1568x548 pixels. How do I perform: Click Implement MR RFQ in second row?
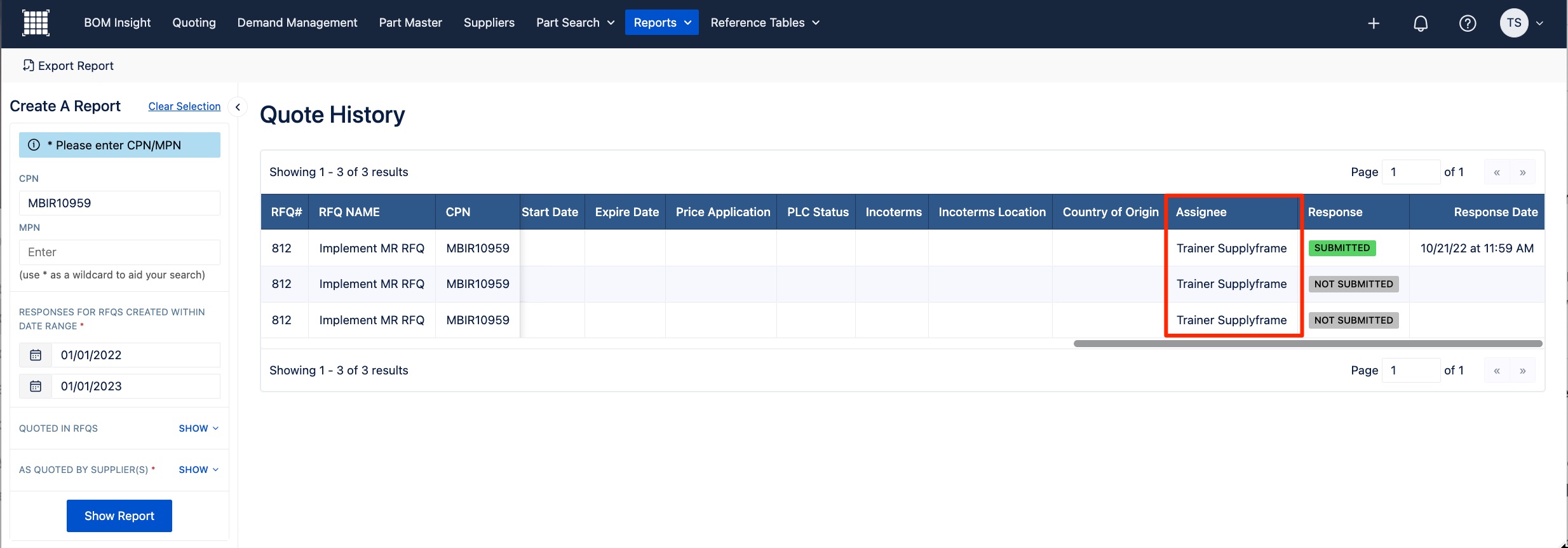tap(372, 284)
